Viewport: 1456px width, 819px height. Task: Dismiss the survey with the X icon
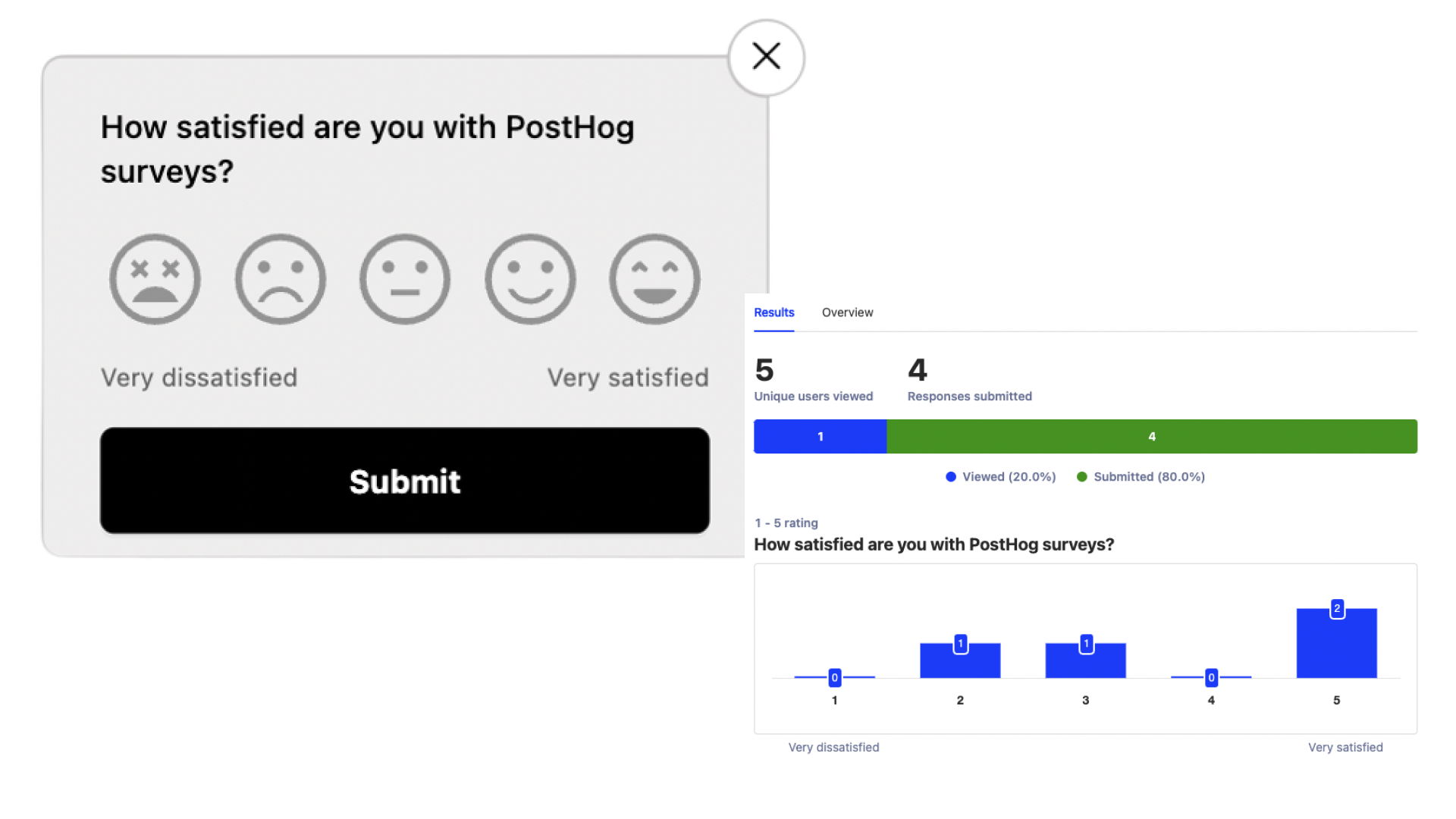click(766, 56)
